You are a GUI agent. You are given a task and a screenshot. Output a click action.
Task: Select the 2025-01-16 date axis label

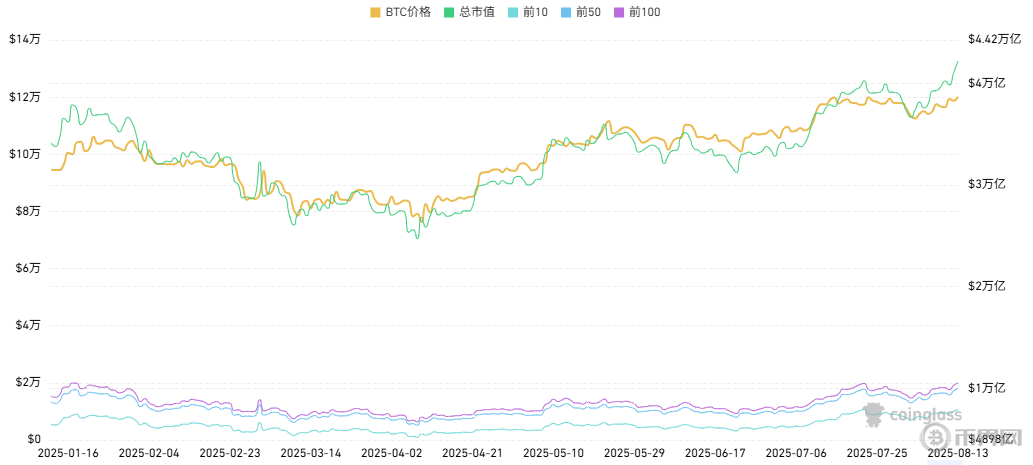[66, 453]
